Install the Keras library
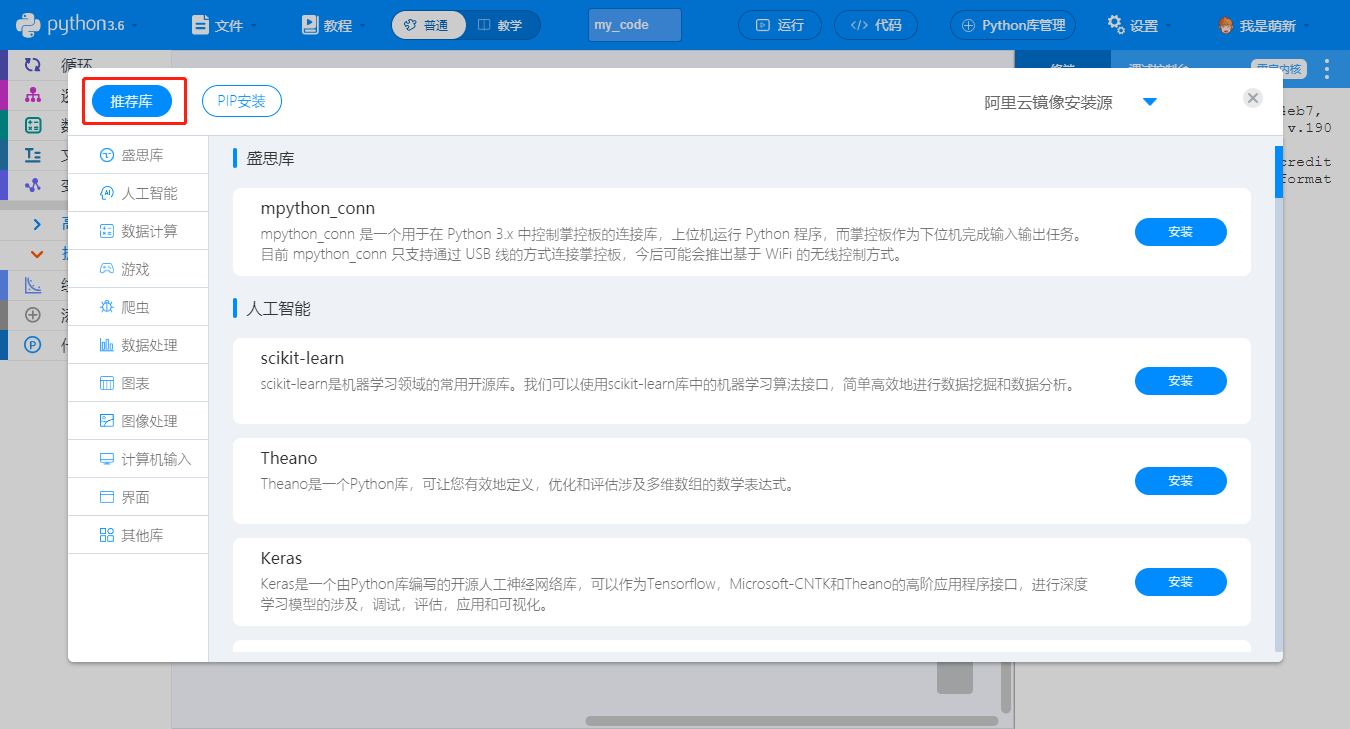Viewport: 1350px width, 729px height. coord(1181,582)
